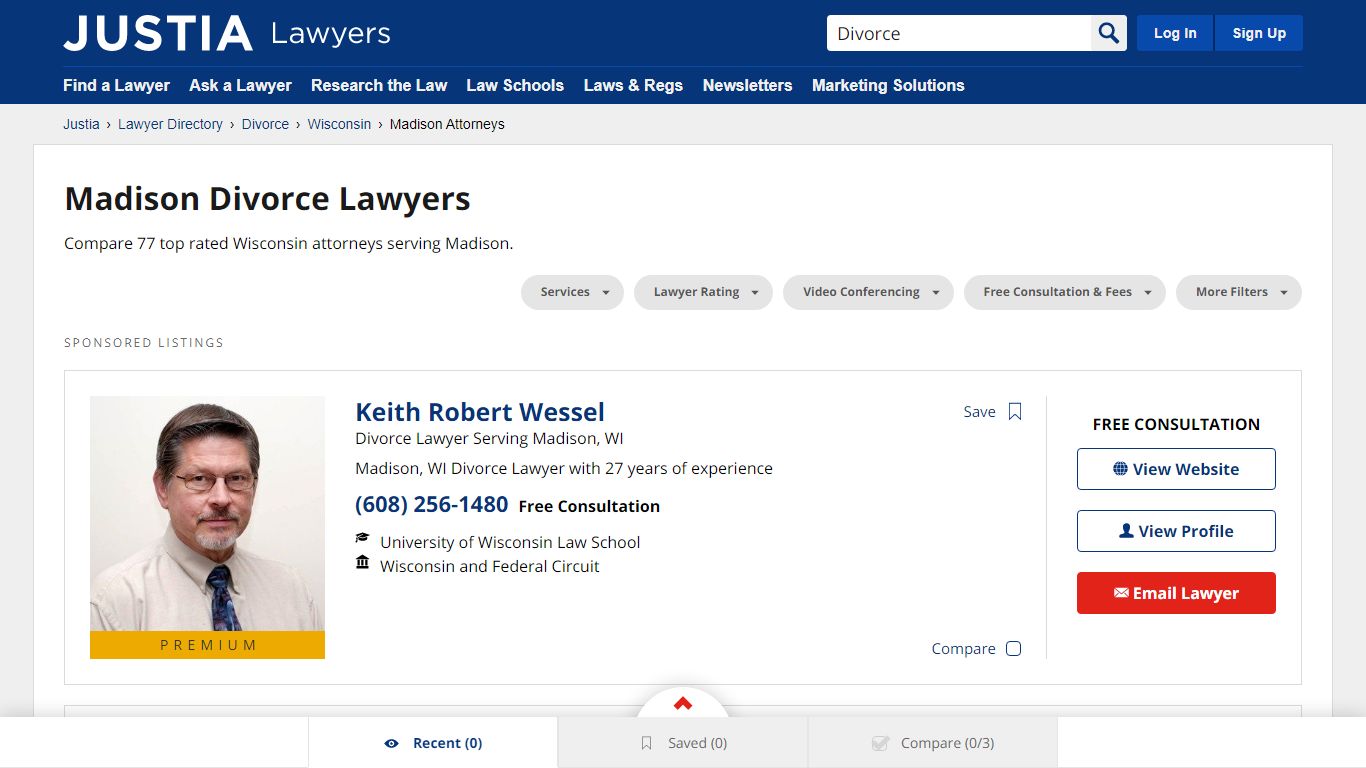This screenshot has height=768, width=1366.
Task: Click the Save text link on the listing
Action: 979,412
